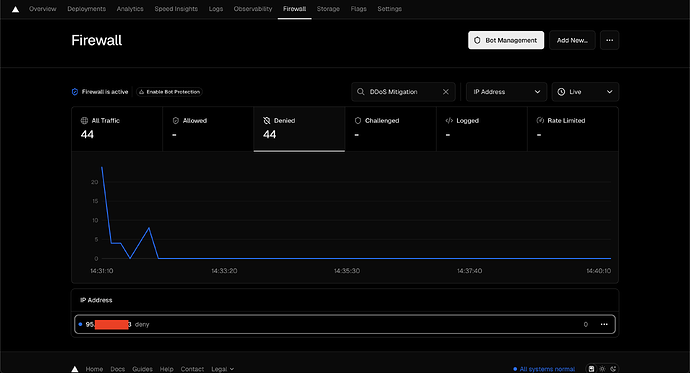Select the system theme toggle icon

coord(591,369)
